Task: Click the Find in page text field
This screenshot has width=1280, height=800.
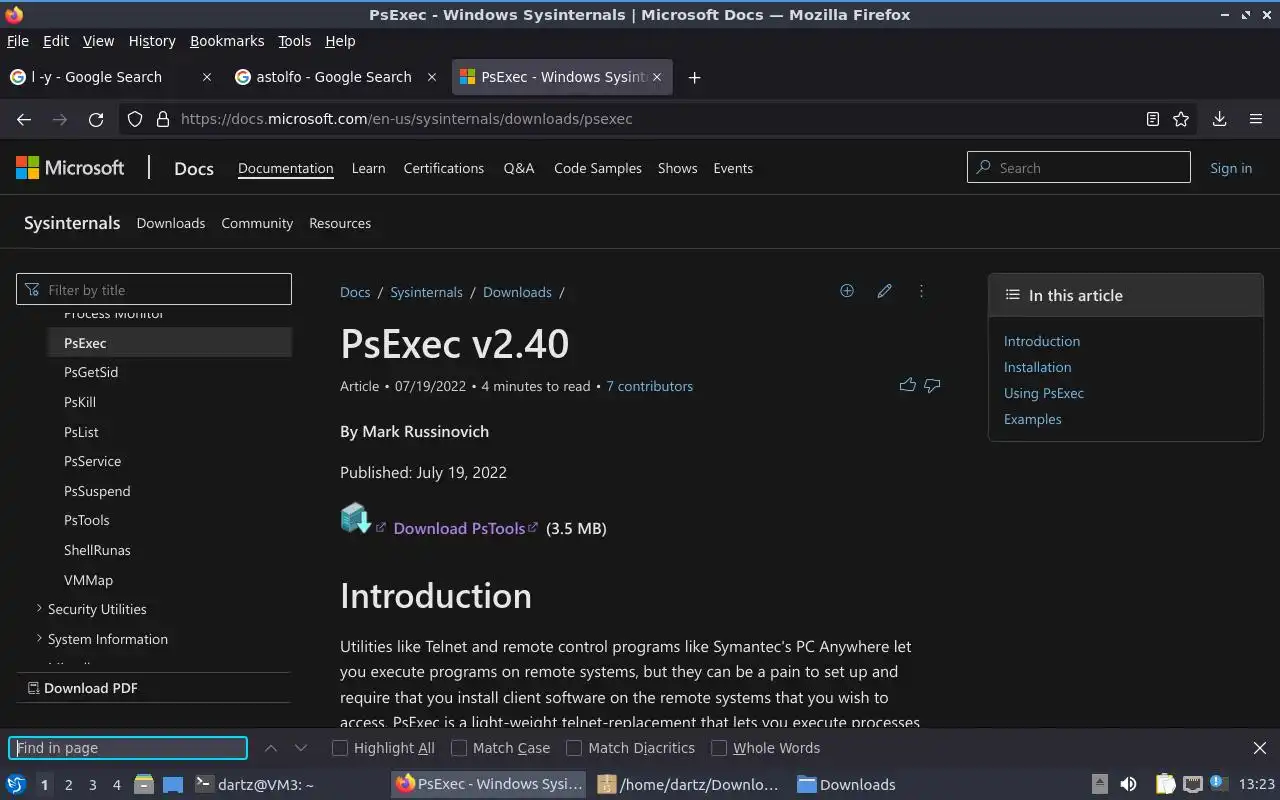Action: [x=128, y=748]
